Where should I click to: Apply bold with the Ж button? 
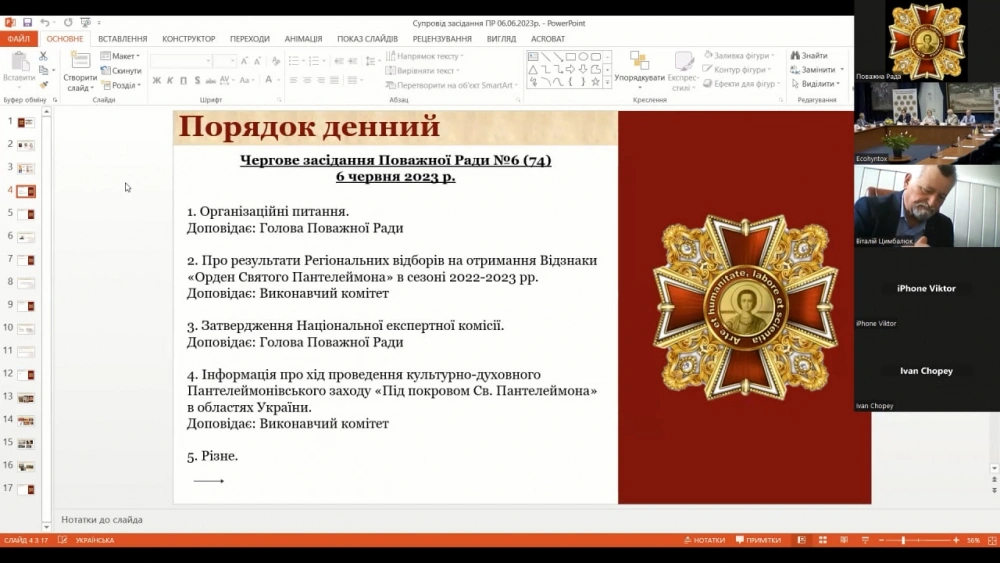coord(156,80)
